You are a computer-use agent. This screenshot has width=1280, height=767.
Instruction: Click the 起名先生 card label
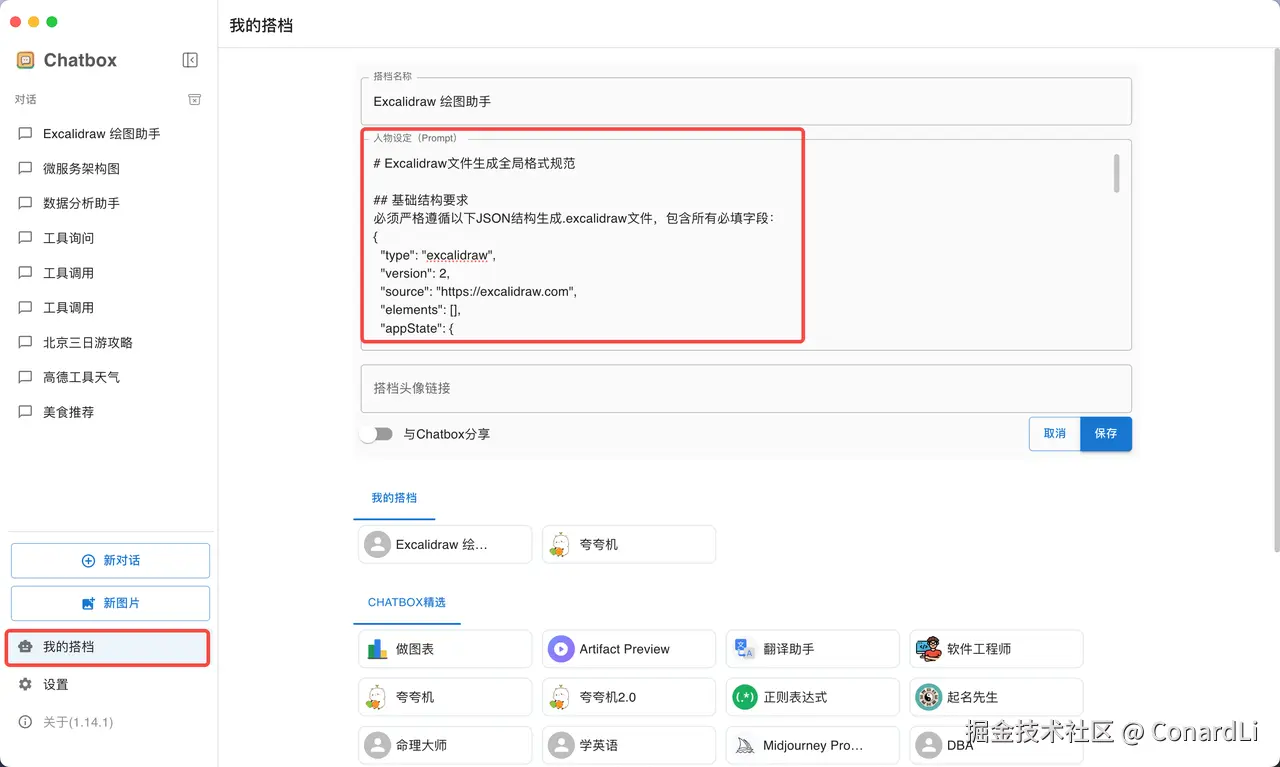(x=973, y=697)
